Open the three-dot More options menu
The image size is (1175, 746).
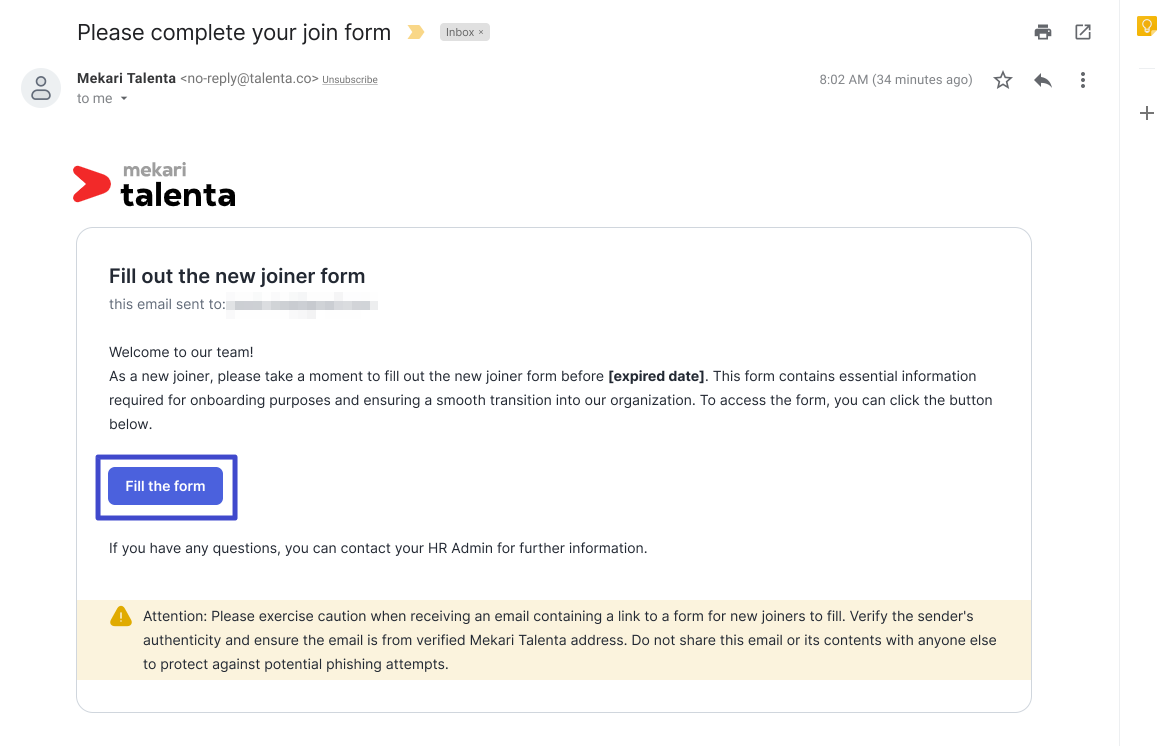[1083, 80]
